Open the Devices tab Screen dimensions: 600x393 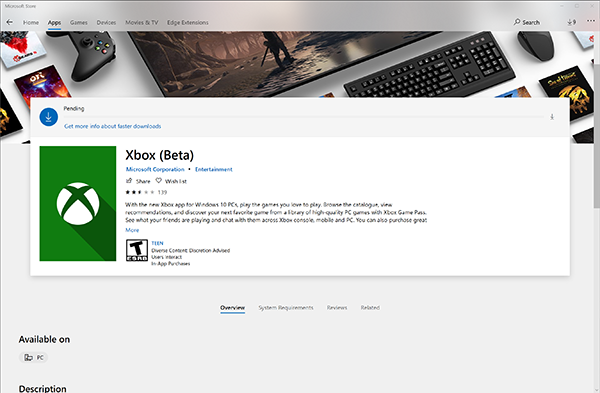click(106, 23)
